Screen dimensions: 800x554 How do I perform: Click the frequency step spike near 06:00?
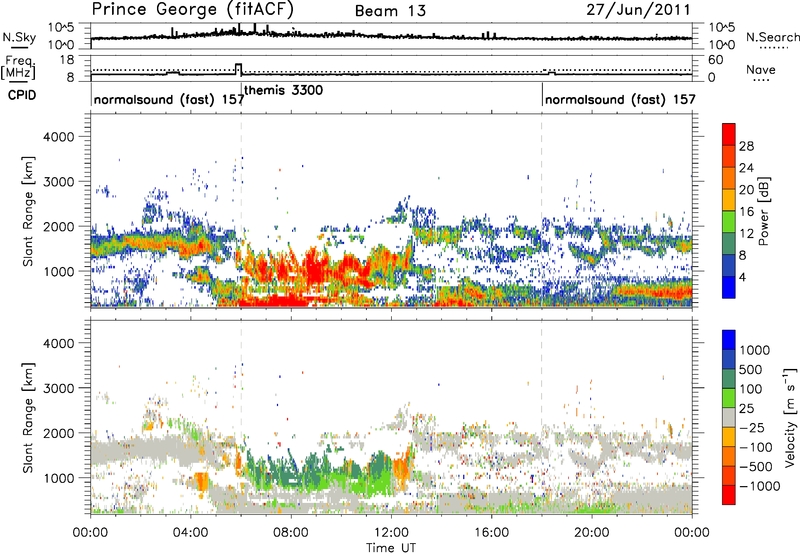(238, 69)
